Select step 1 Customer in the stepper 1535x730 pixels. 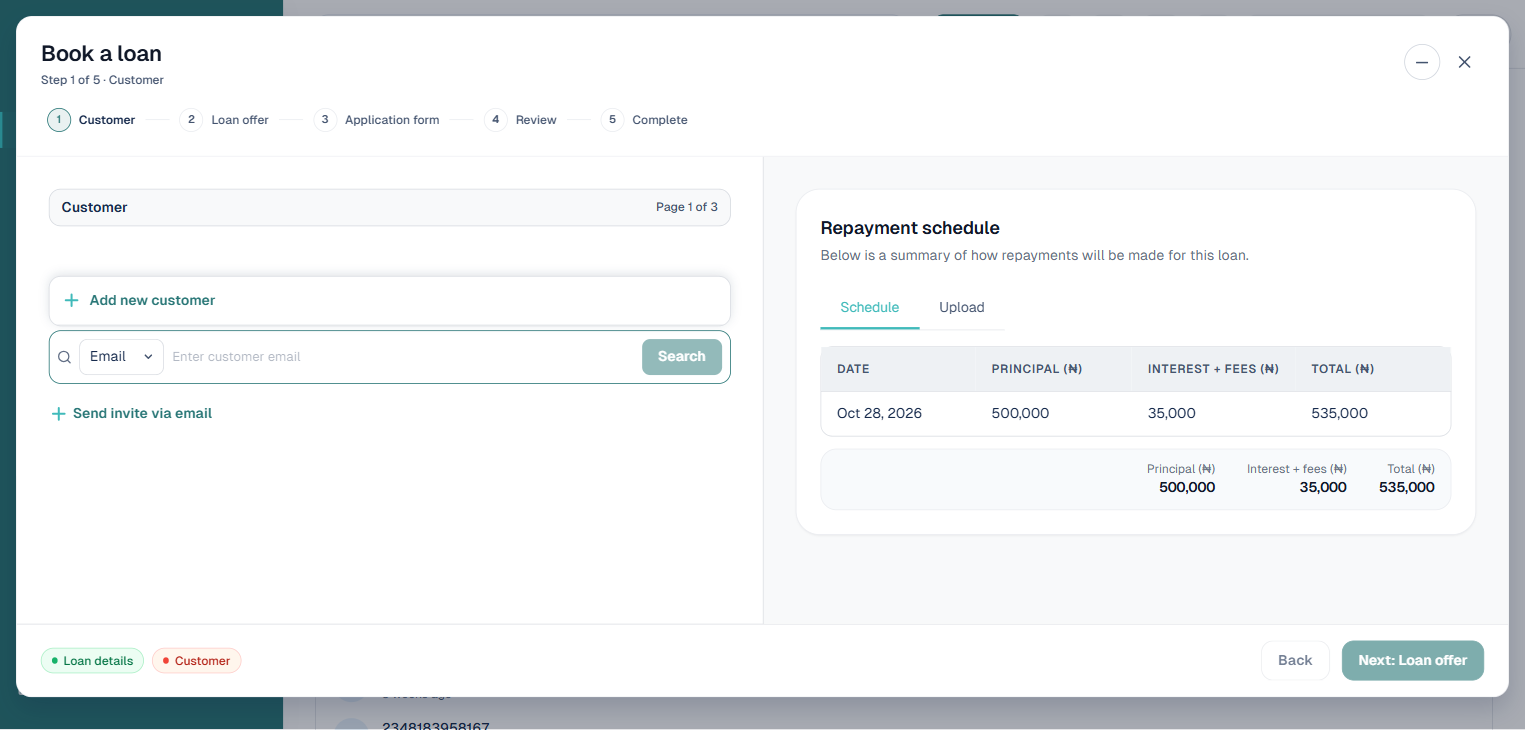91,120
